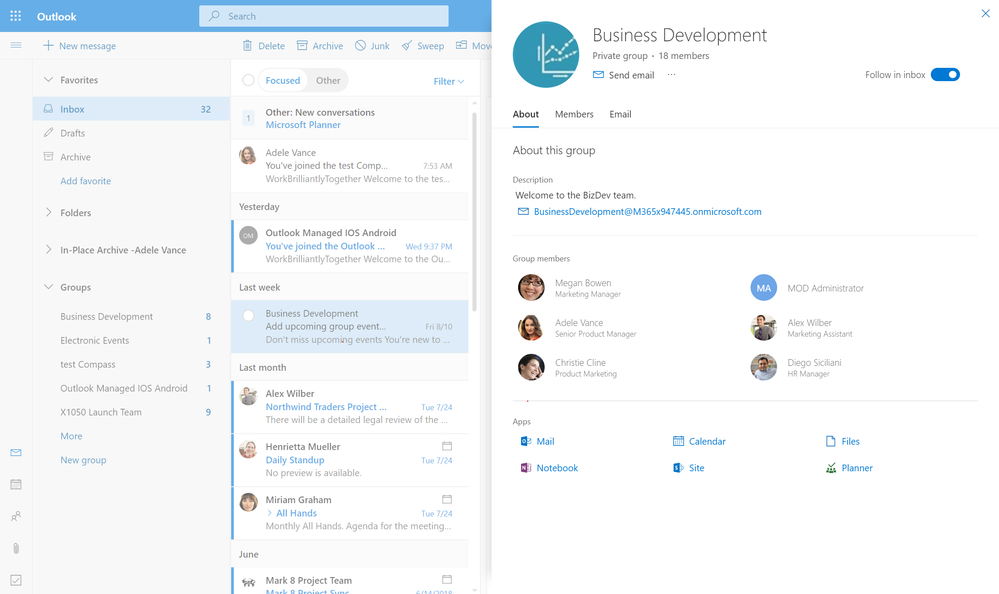Image resolution: width=999 pixels, height=594 pixels.
Task: Open Northwind Traders Project message
Action: [350, 407]
